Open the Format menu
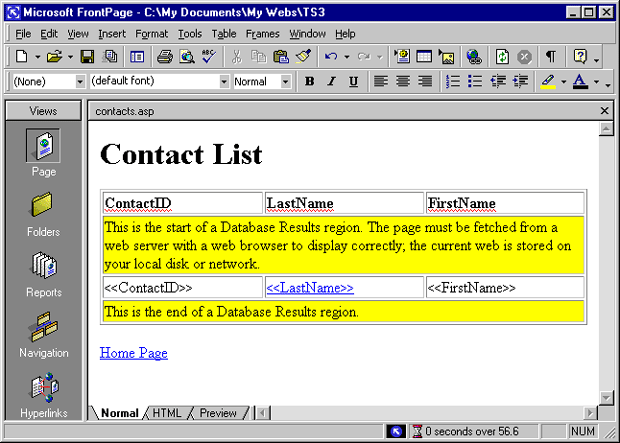Screen dimensions: 620x443 (151, 34)
